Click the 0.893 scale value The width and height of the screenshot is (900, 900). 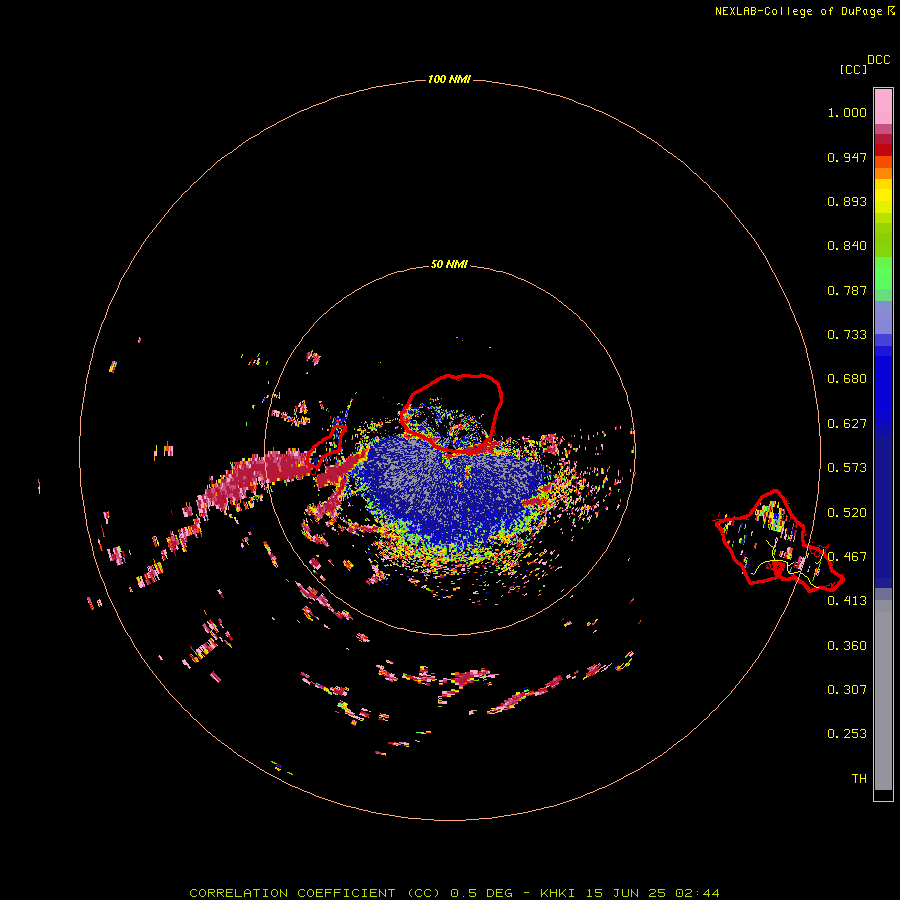tap(847, 201)
